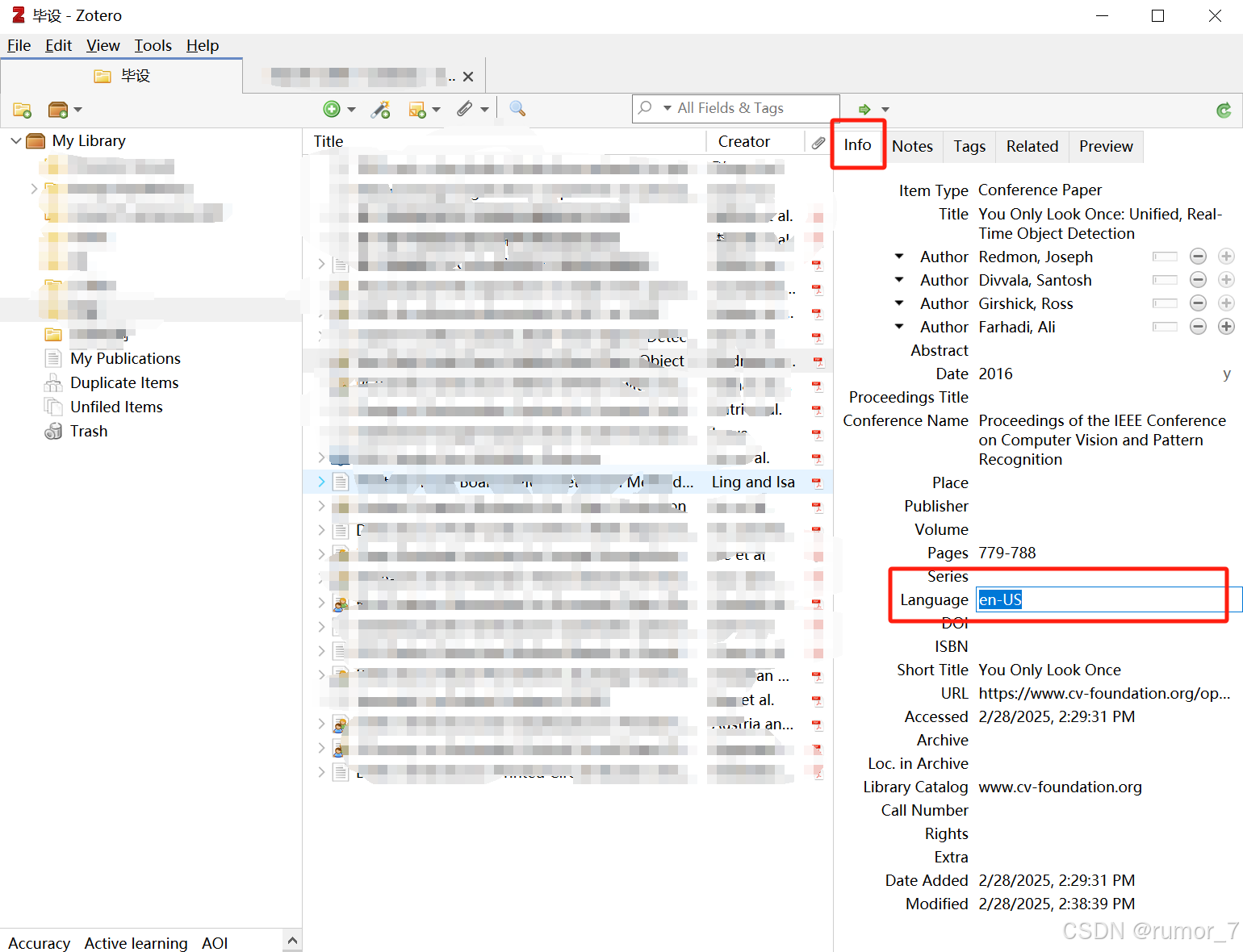Click the New Collection icon
The height and width of the screenshot is (952, 1243).
point(23,110)
